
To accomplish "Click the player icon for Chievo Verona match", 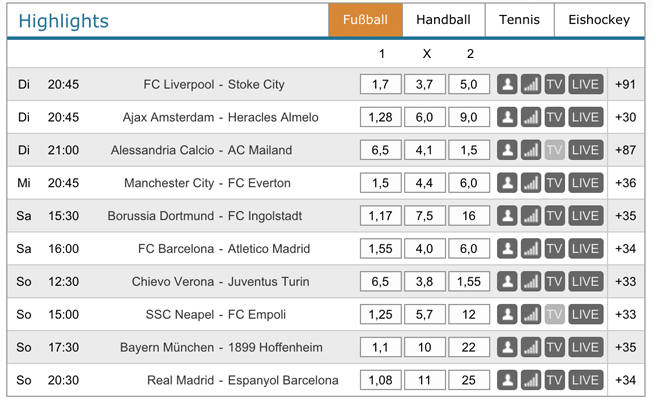I will tap(507, 281).
